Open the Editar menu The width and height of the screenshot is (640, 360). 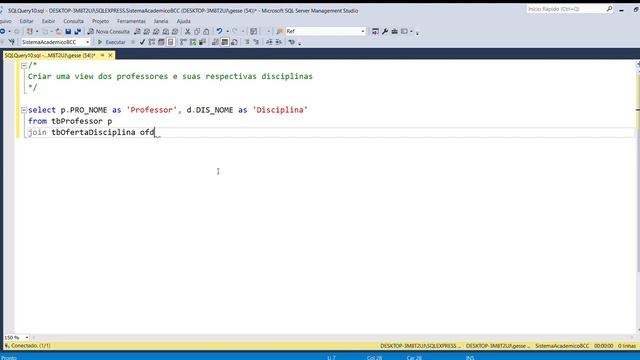click(x=27, y=21)
